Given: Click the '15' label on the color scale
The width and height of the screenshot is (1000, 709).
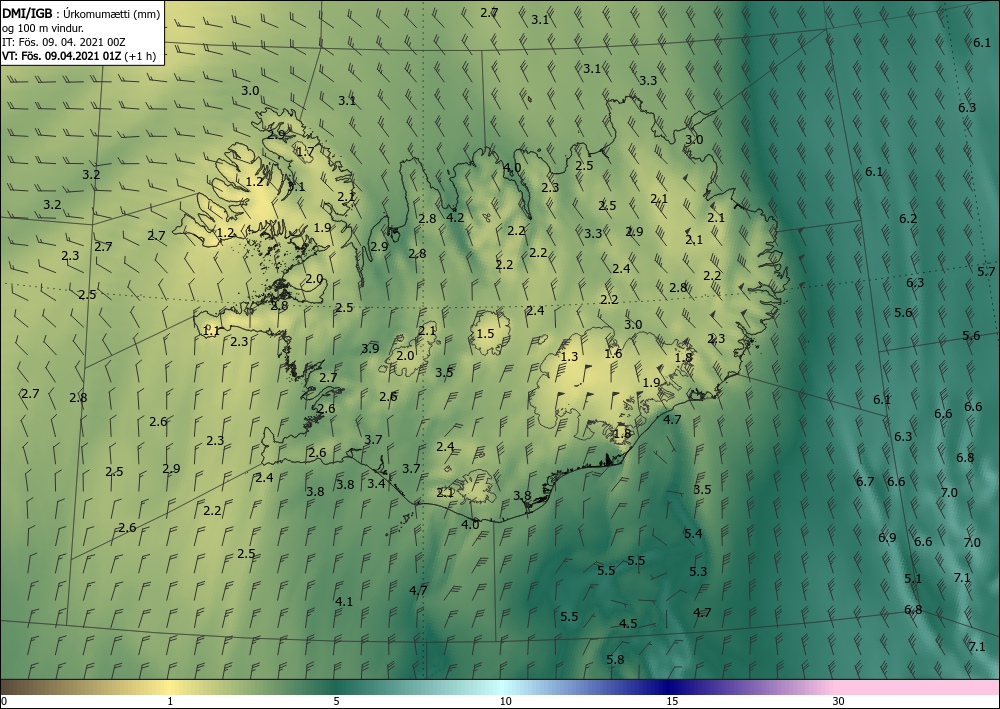Looking at the screenshot, I should pyautogui.click(x=672, y=701).
